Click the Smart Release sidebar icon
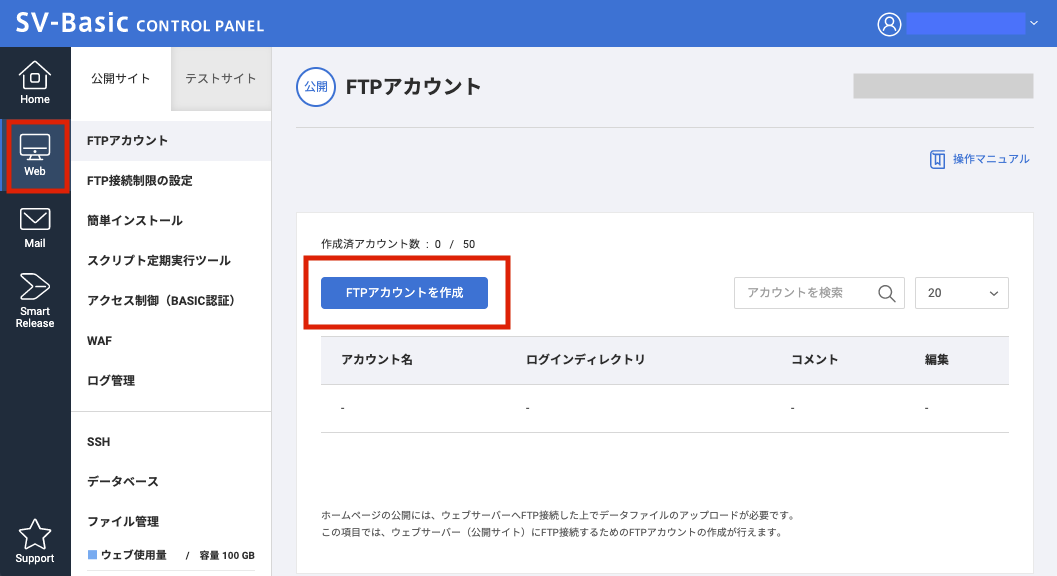This screenshot has width=1057, height=576. [x=35, y=290]
